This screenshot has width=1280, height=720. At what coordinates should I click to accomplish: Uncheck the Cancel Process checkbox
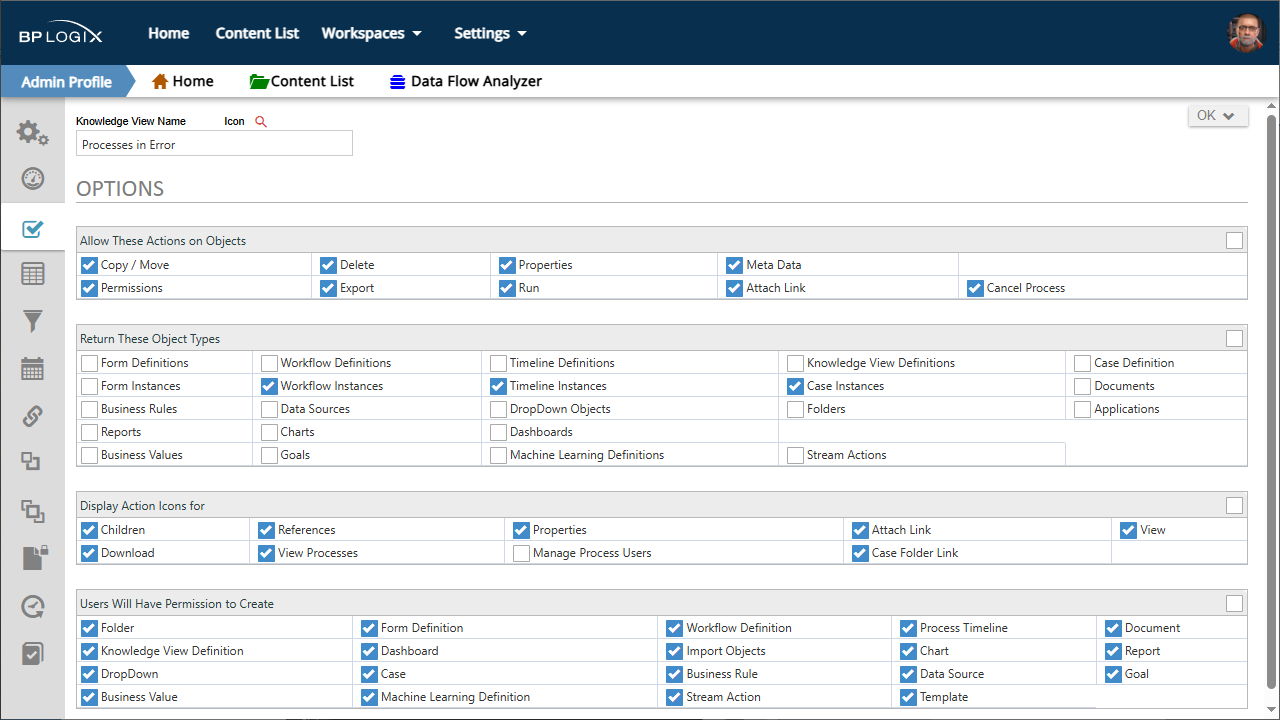975,288
